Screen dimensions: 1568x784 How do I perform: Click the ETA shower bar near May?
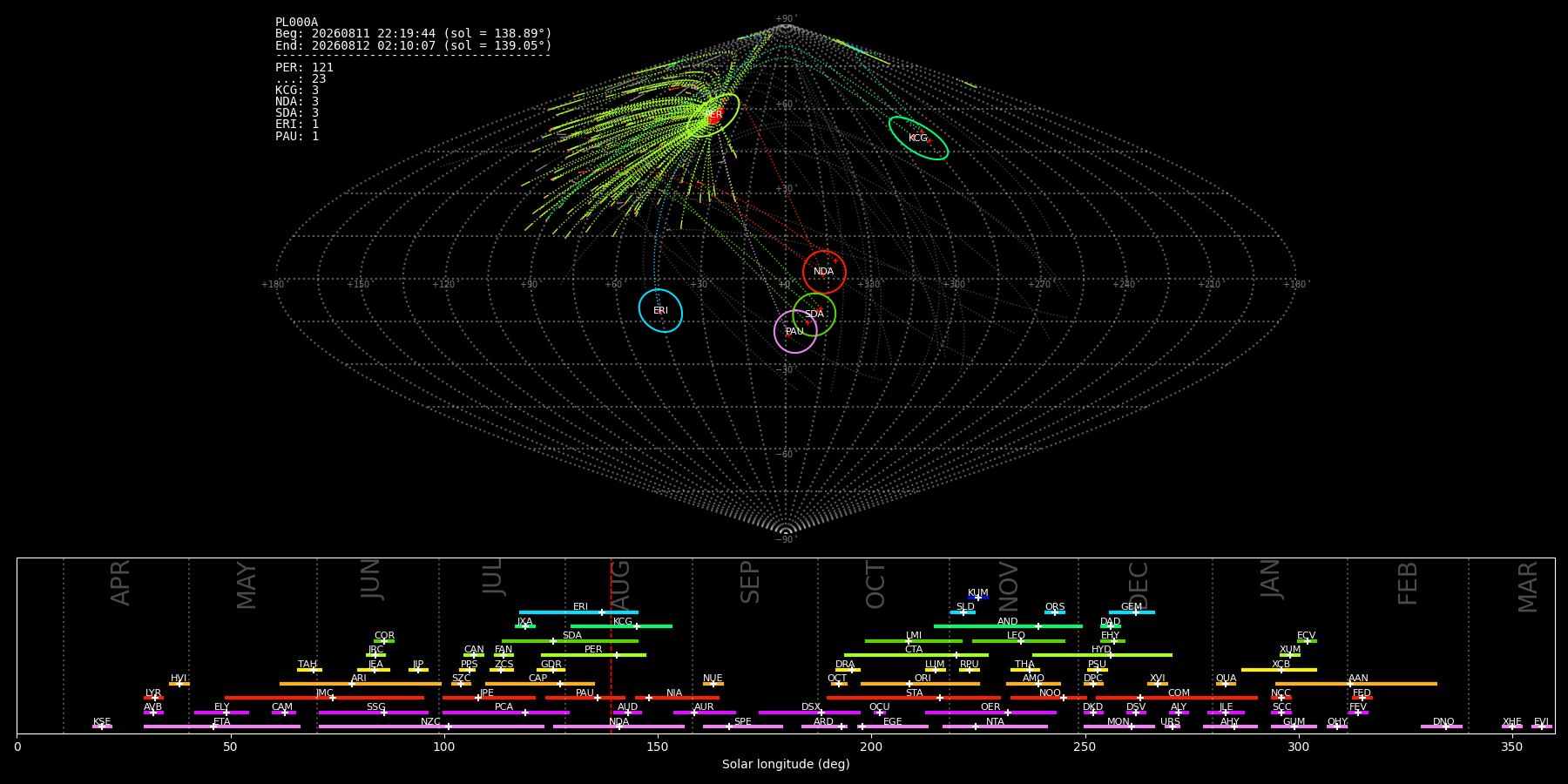(222, 727)
